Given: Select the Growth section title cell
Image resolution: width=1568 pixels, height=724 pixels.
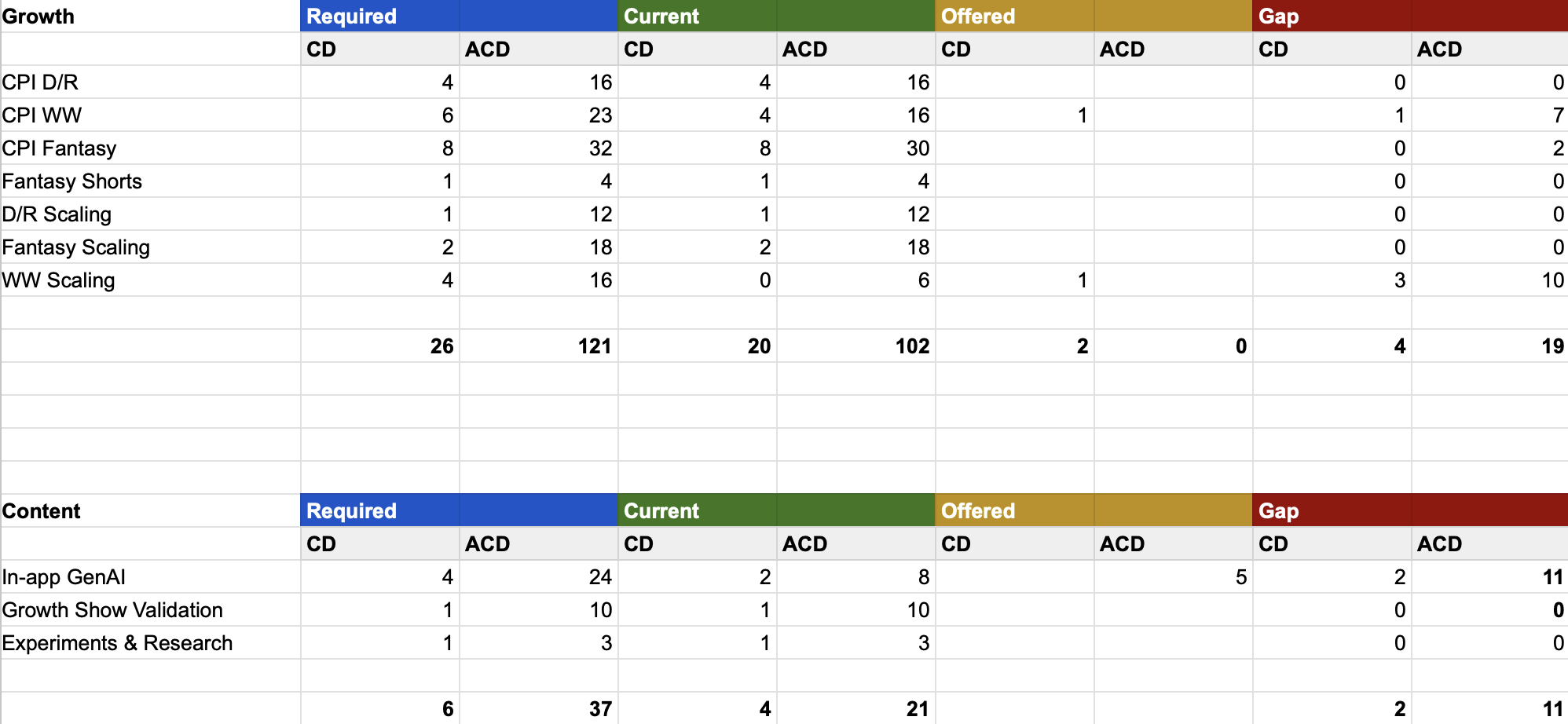Looking at the screenshot, I should (150, 16).
